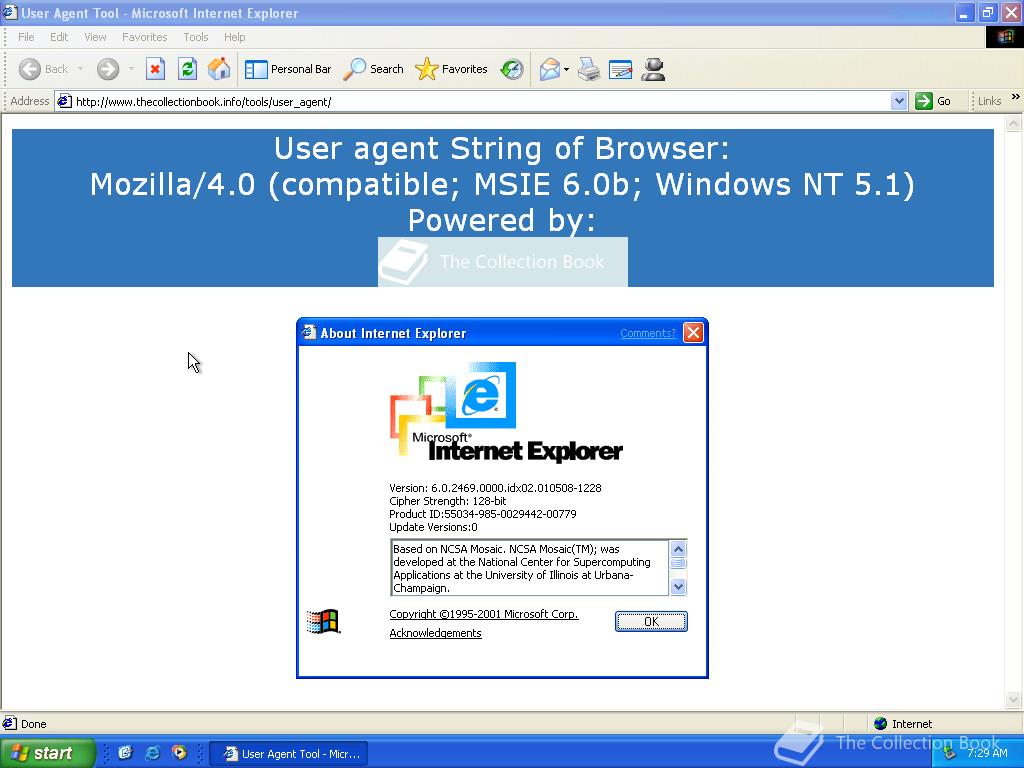Screen dimensions: 1024x768
Task: Click the Forward arrow toolbar button
Action: pos(108,69)
